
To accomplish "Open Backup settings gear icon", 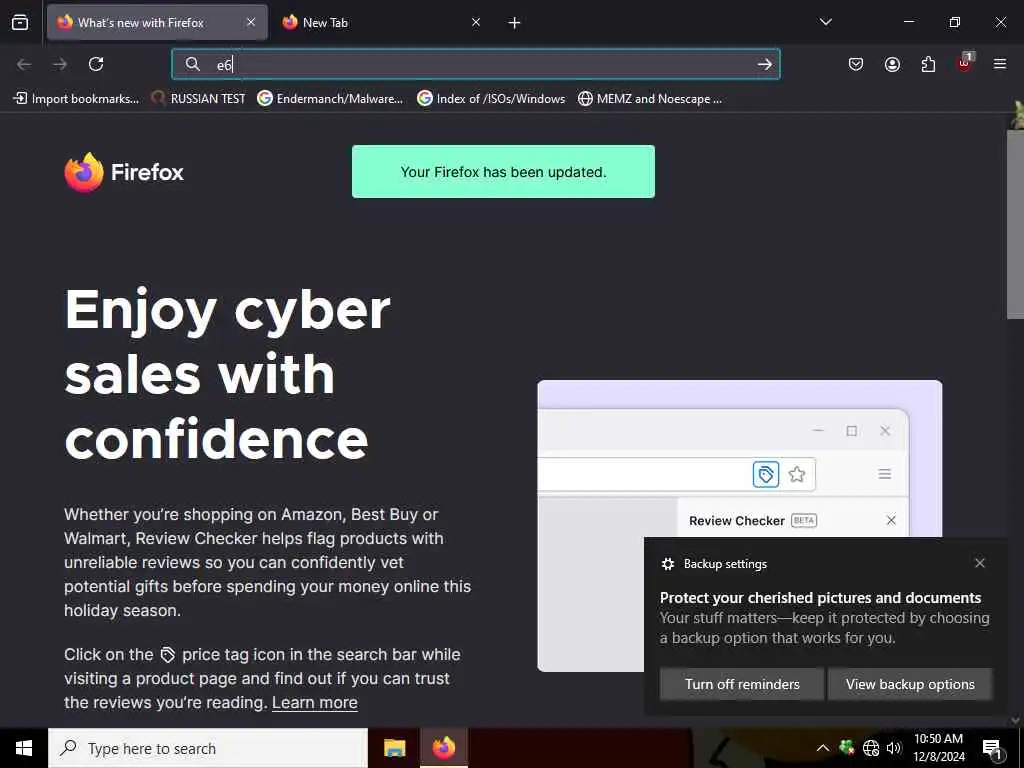I will 667,564.
